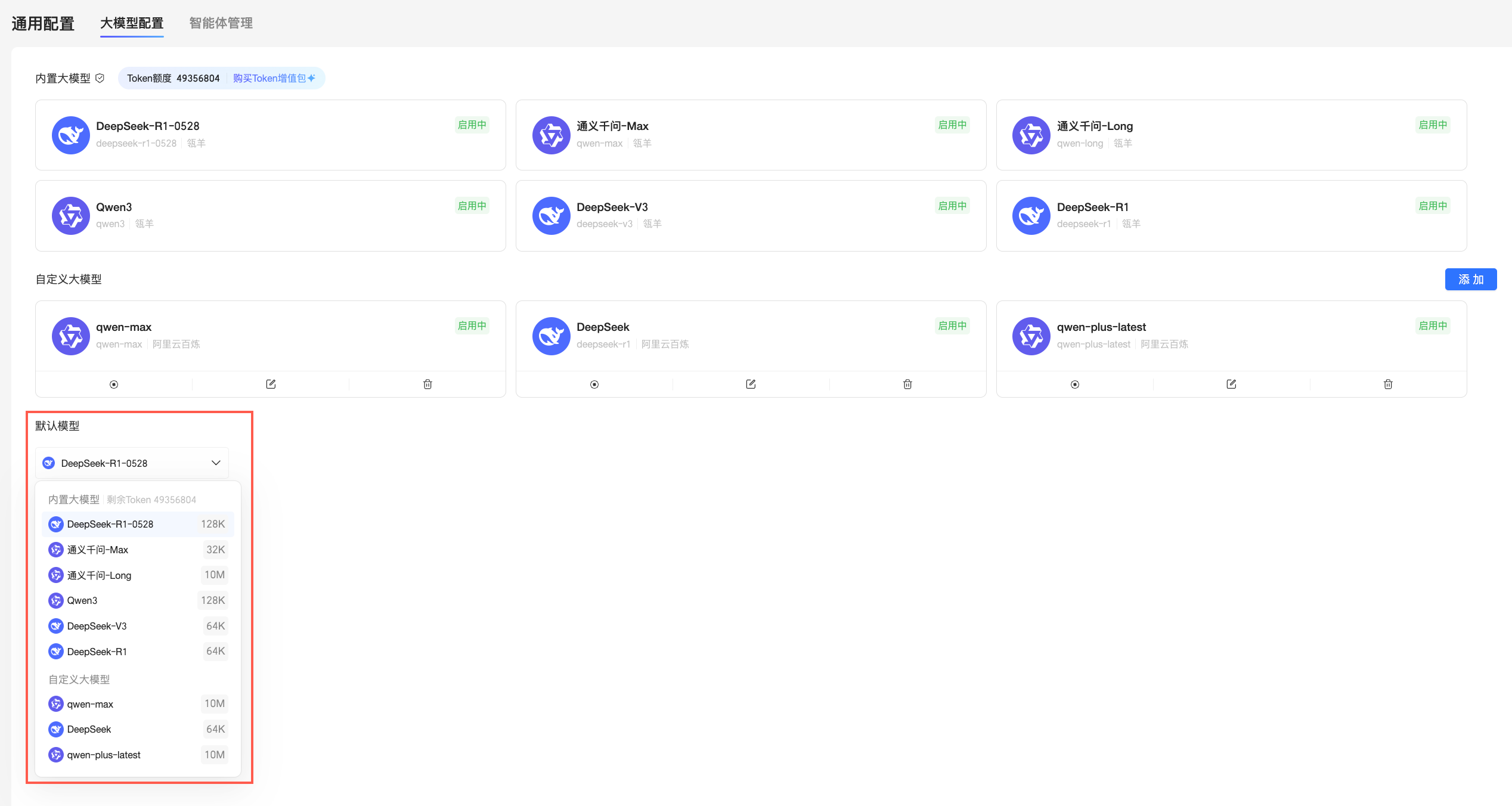This screenshot has width=1512, height=806.
Task: Click the custom DeepSeek card whale logo
Action: [x=551, y=336]
